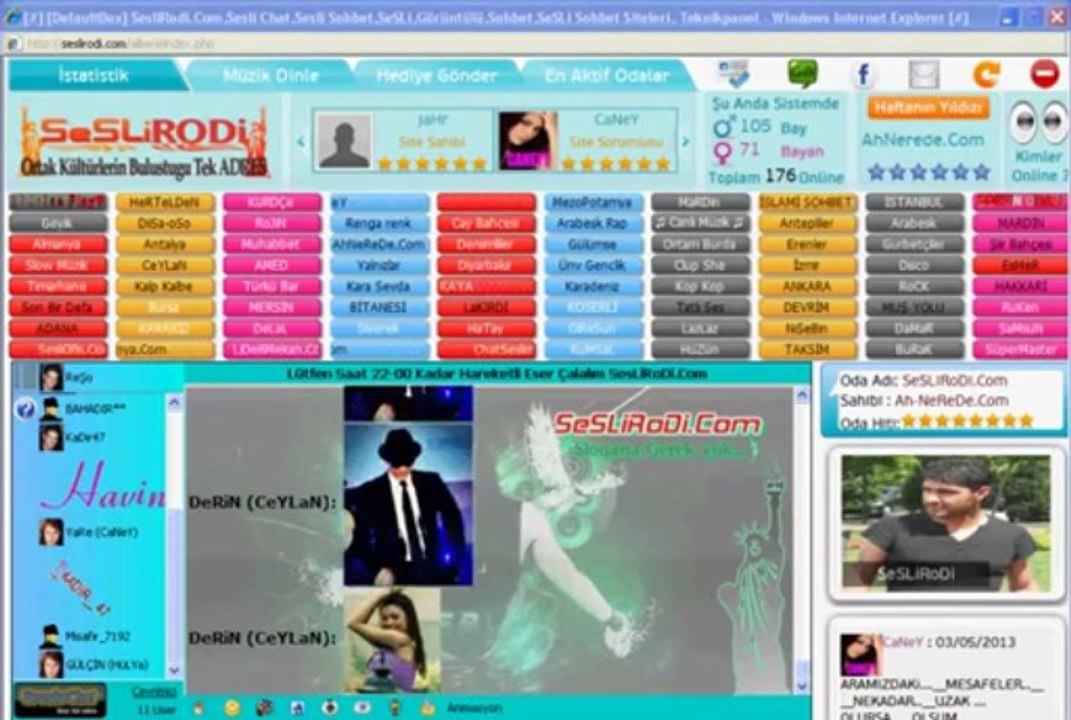The image size is (1071, 720).
Task: Open JaHr site owner profile picture
Action: (x=345, y=141)
